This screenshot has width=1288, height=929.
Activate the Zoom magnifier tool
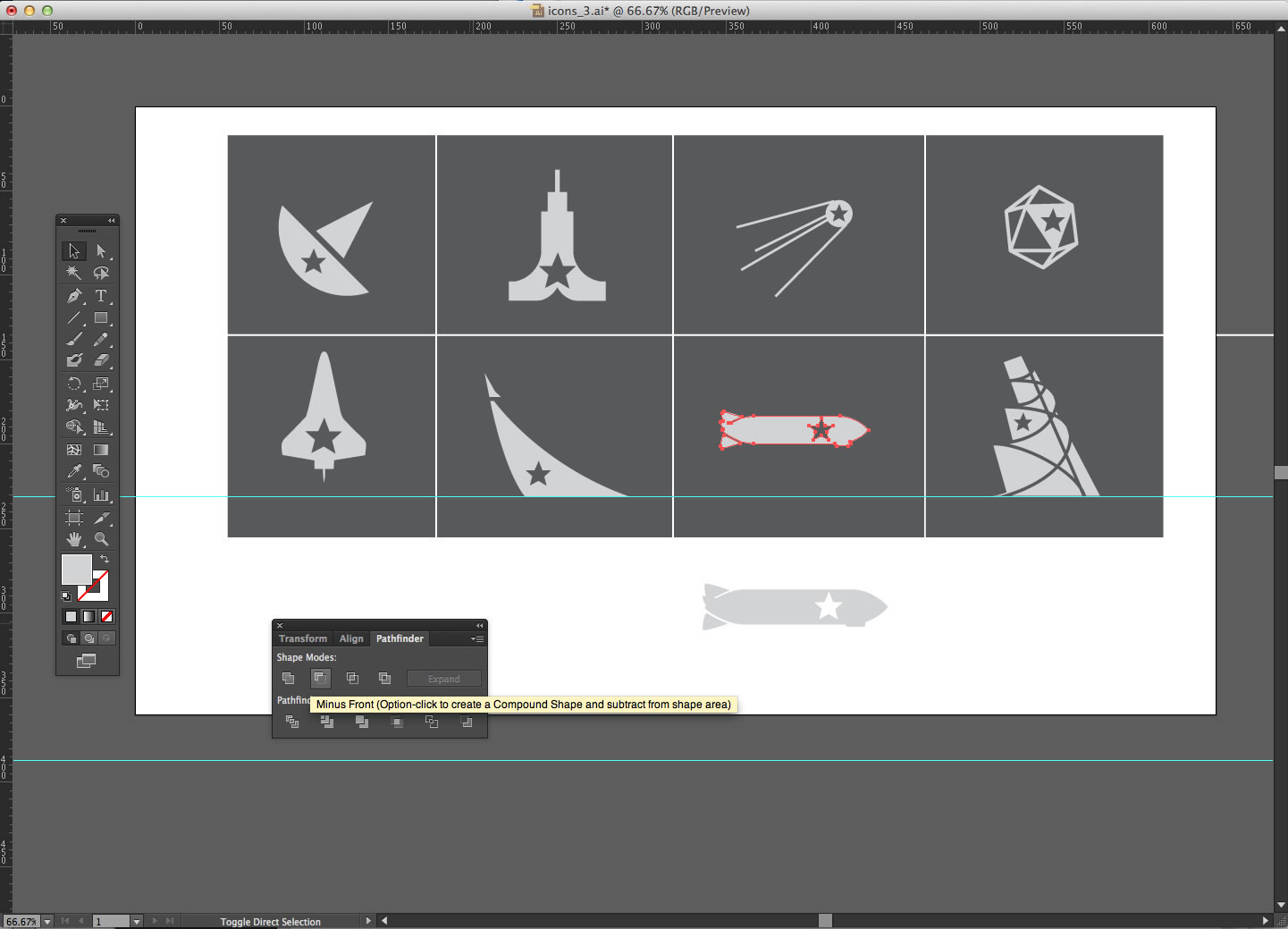[101, 539]
